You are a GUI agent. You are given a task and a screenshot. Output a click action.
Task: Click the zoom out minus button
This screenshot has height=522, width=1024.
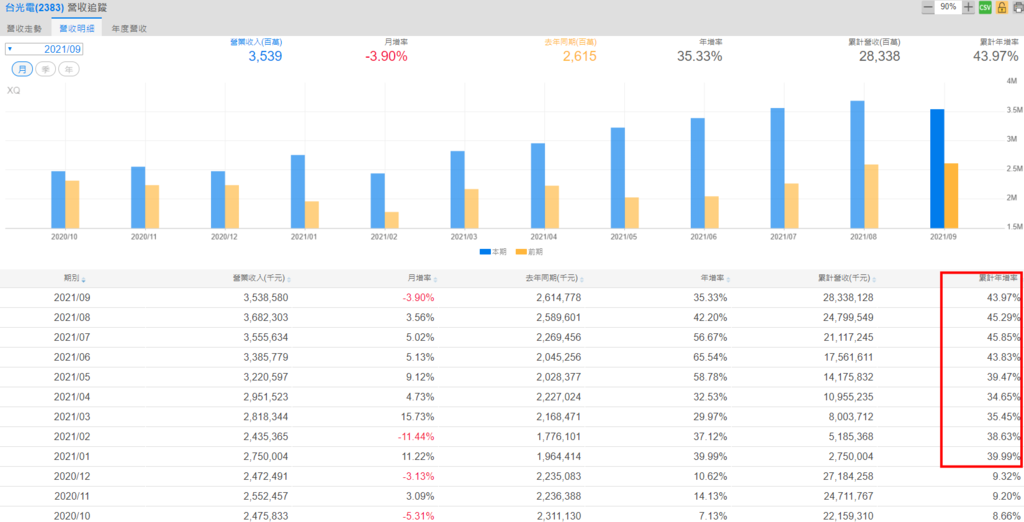[927, 7]
